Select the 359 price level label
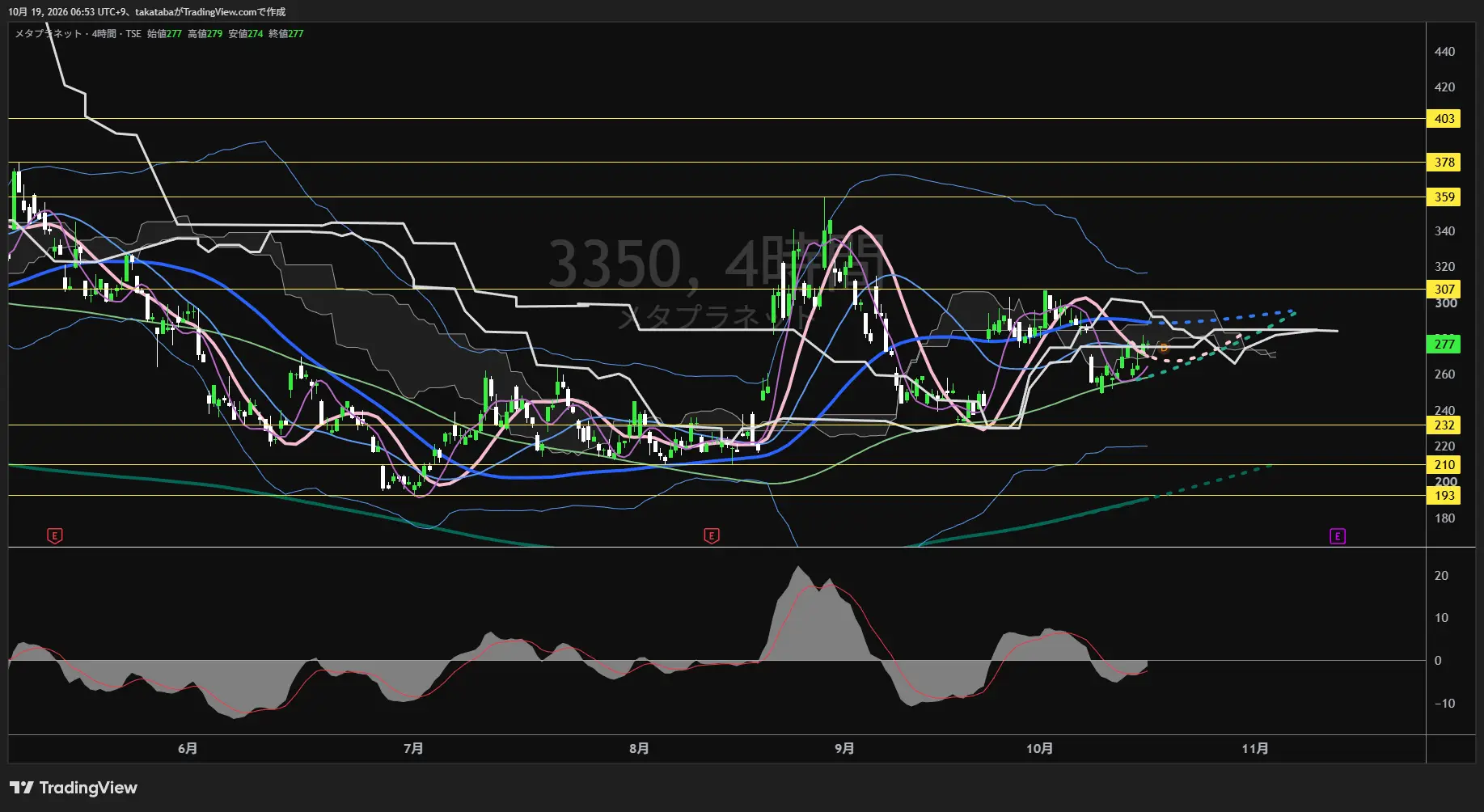The image size is (1484, 812). click(x=1444, y=197)
